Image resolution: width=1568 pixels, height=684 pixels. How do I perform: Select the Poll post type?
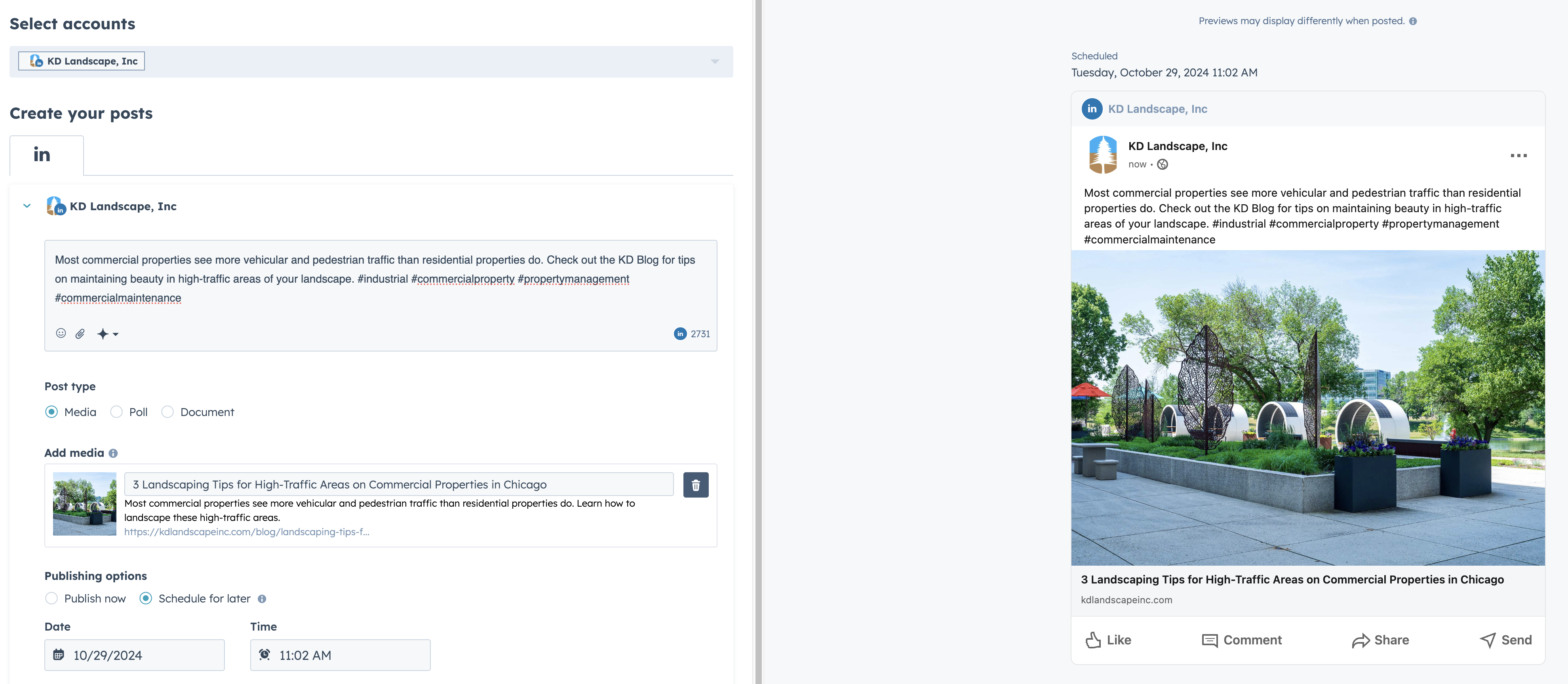116,412
